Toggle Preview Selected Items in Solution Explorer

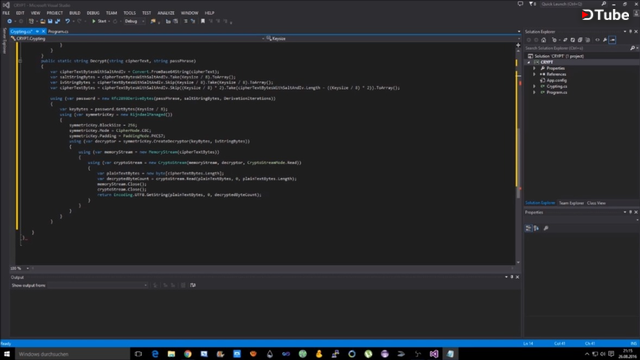[x=612, y=40]
